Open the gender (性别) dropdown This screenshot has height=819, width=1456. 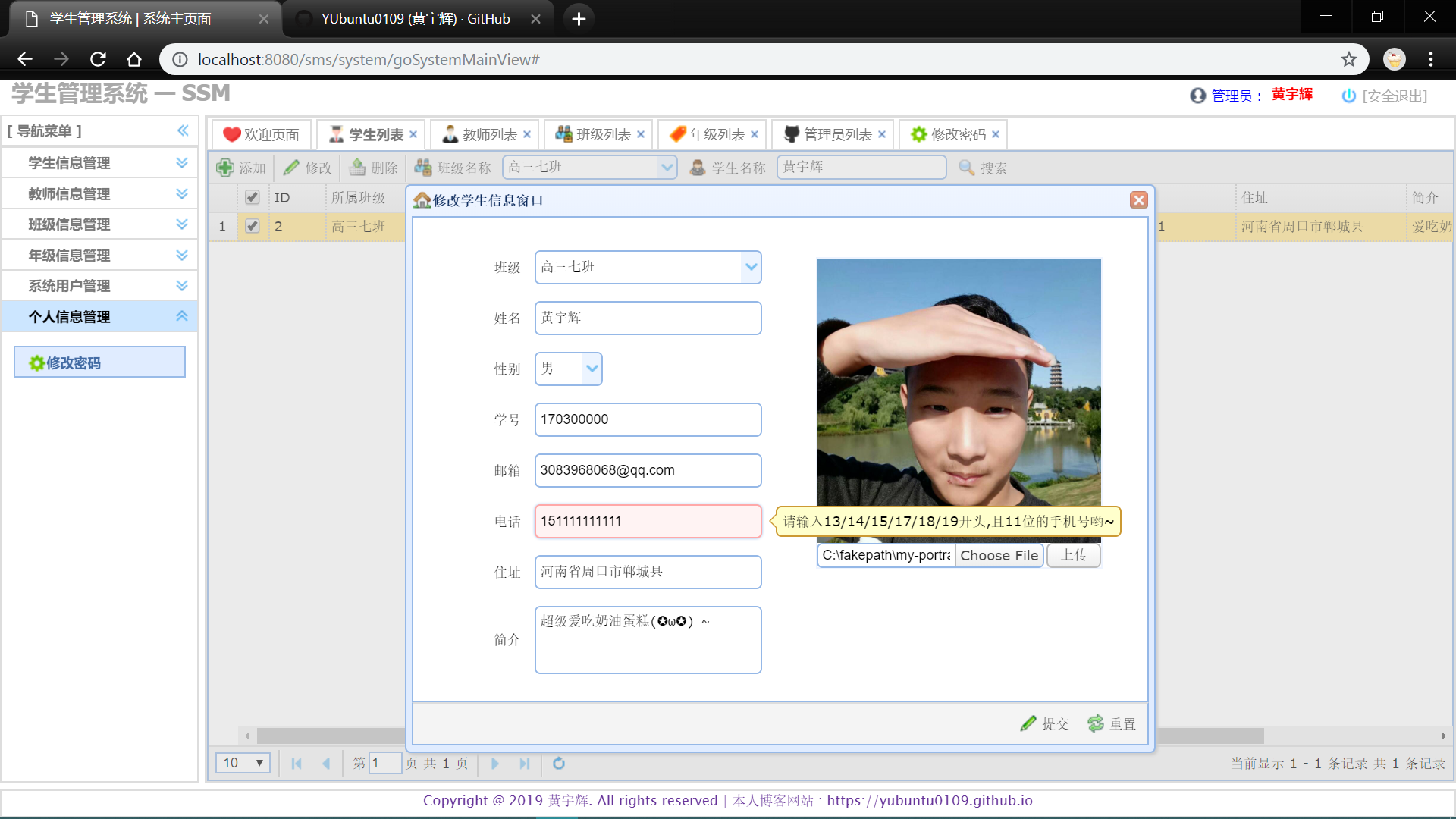(x=591, y=369)
